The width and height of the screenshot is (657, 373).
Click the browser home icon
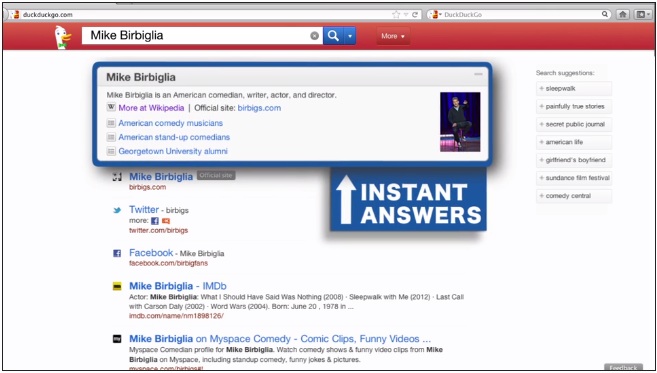point(623,14)
